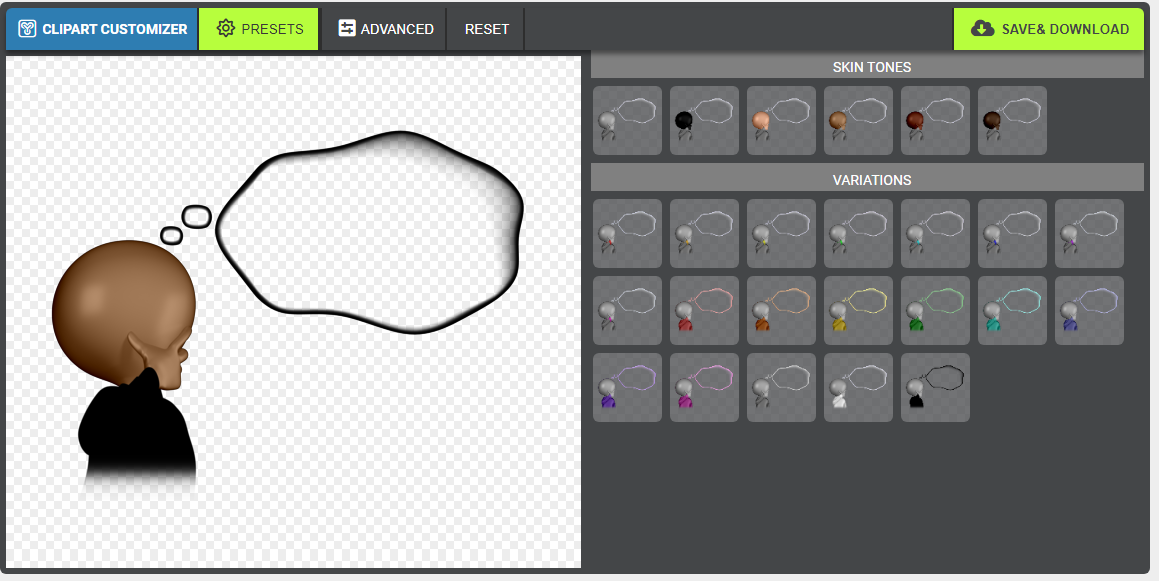1159x581 pixels.
Task: Pick the black shirt black bubble variation
Action: [935, 388]
